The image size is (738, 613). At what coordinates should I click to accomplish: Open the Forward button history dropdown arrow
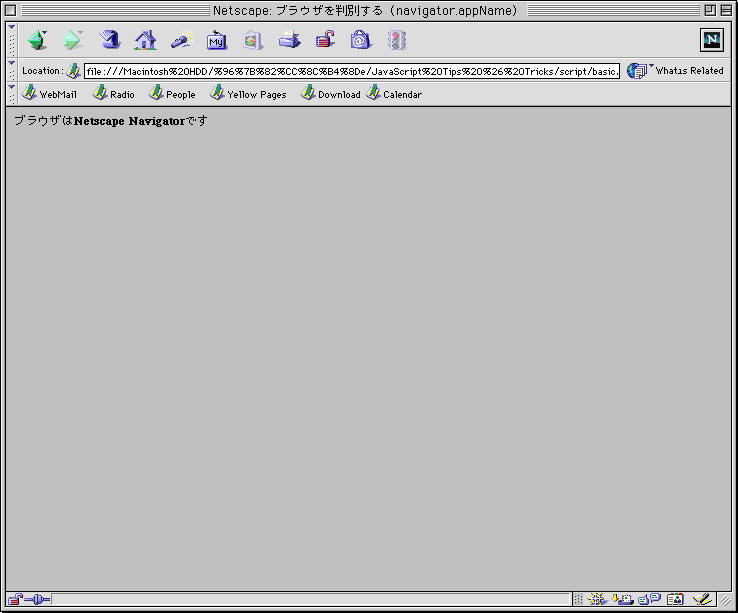pyautogui.click(x=80, y=32)
